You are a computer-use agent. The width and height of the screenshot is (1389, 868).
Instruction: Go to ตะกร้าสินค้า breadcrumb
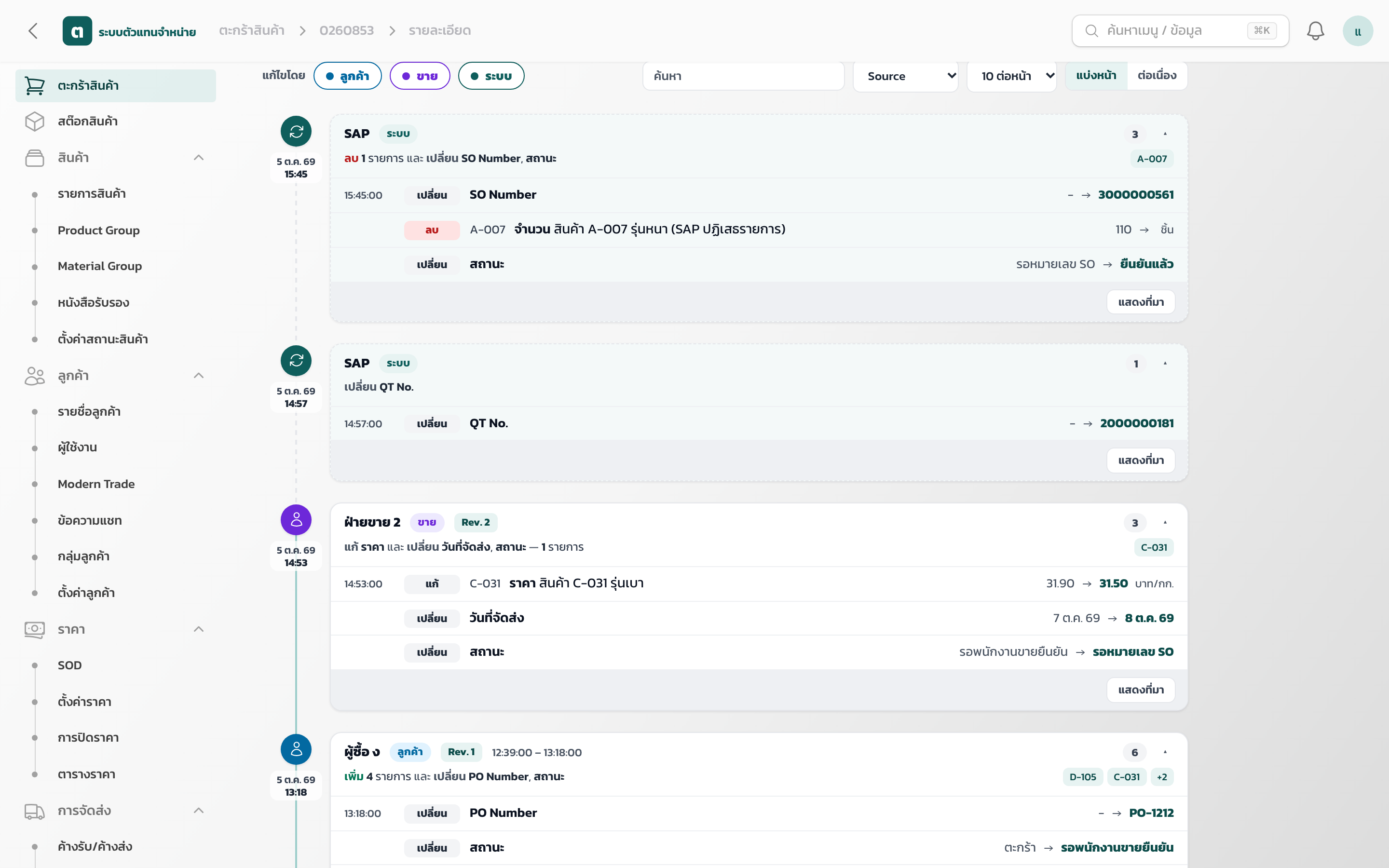click(251, 30)
